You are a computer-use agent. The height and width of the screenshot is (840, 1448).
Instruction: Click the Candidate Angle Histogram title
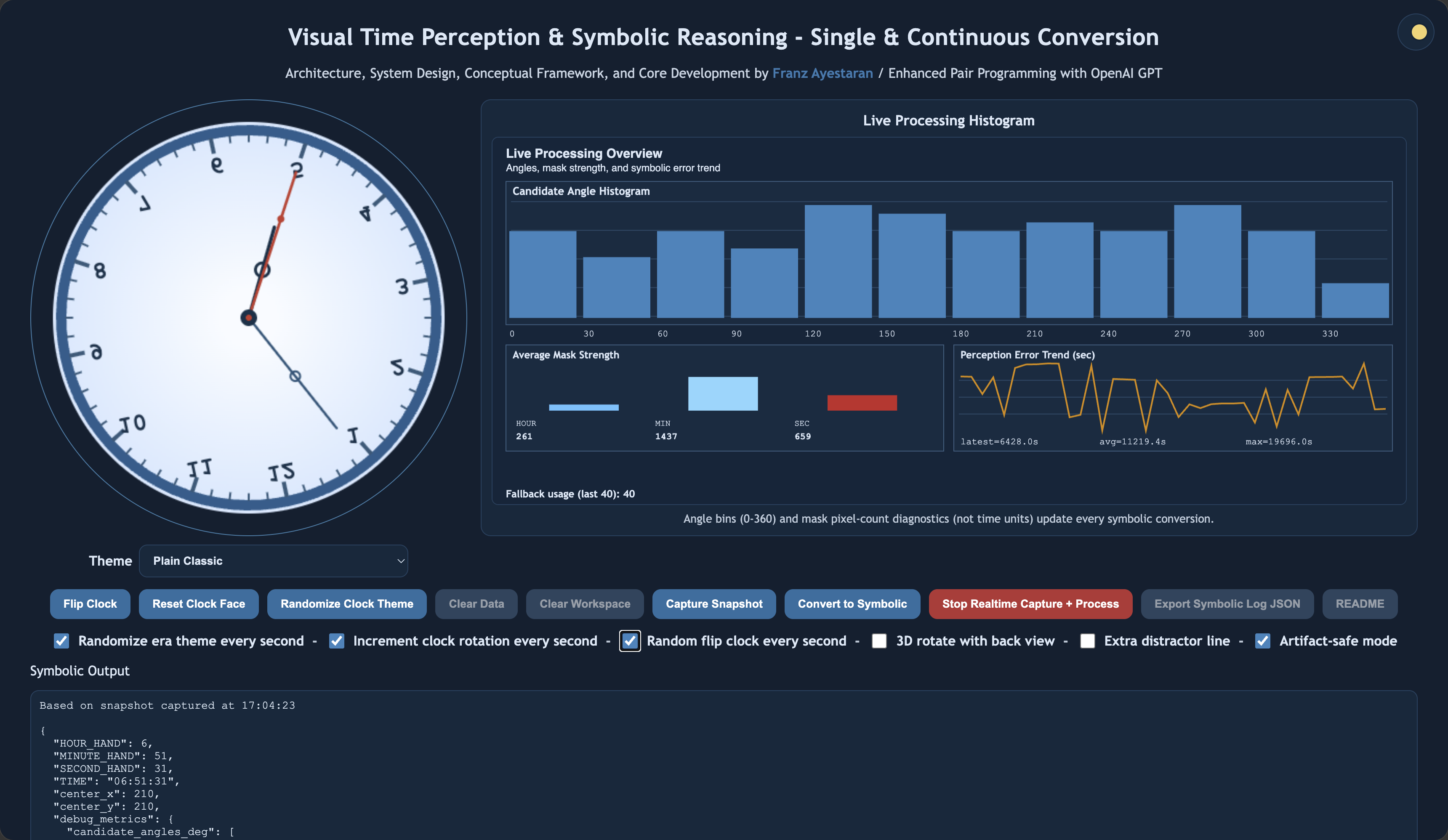click(581, 191)
